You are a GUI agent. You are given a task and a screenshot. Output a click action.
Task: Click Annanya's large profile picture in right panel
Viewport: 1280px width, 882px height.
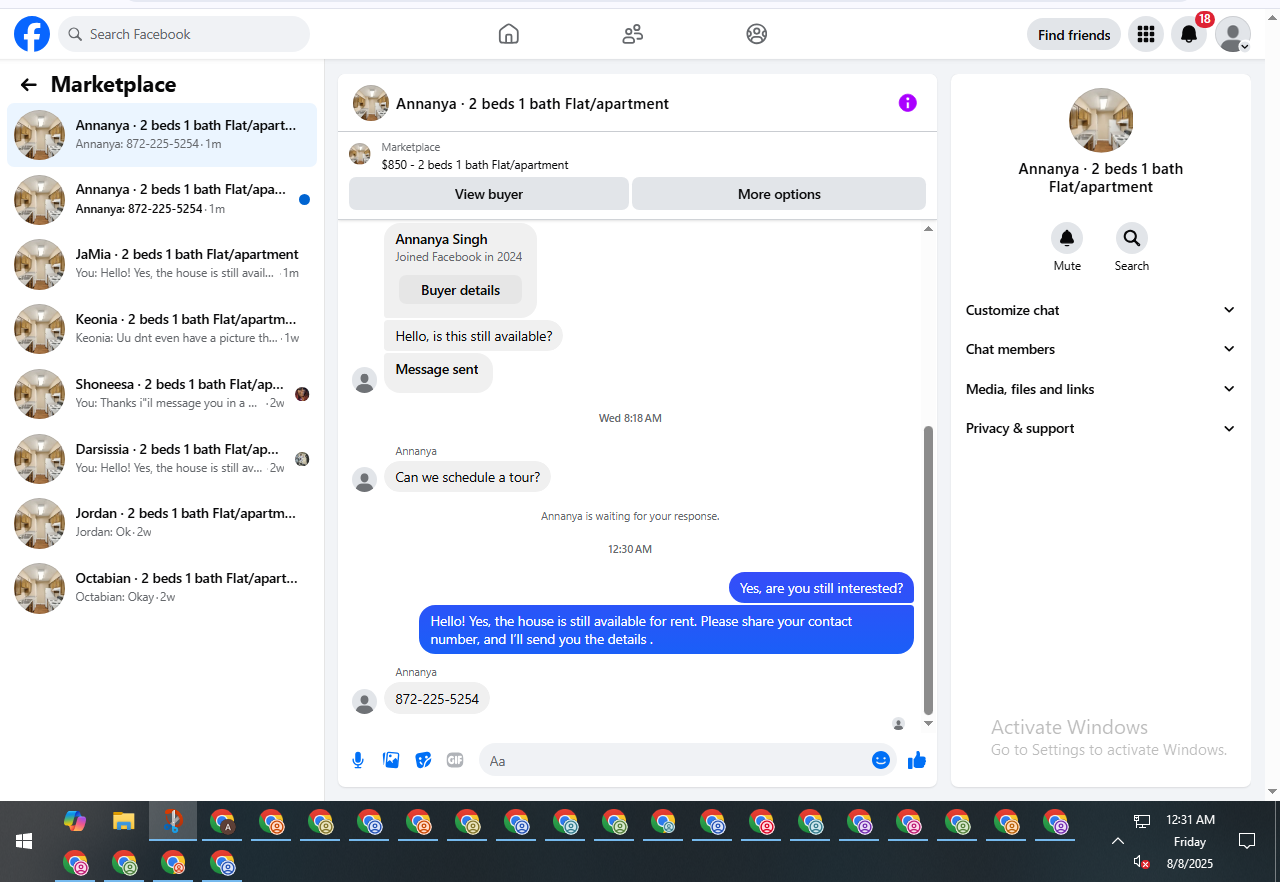click(1101, 120)
